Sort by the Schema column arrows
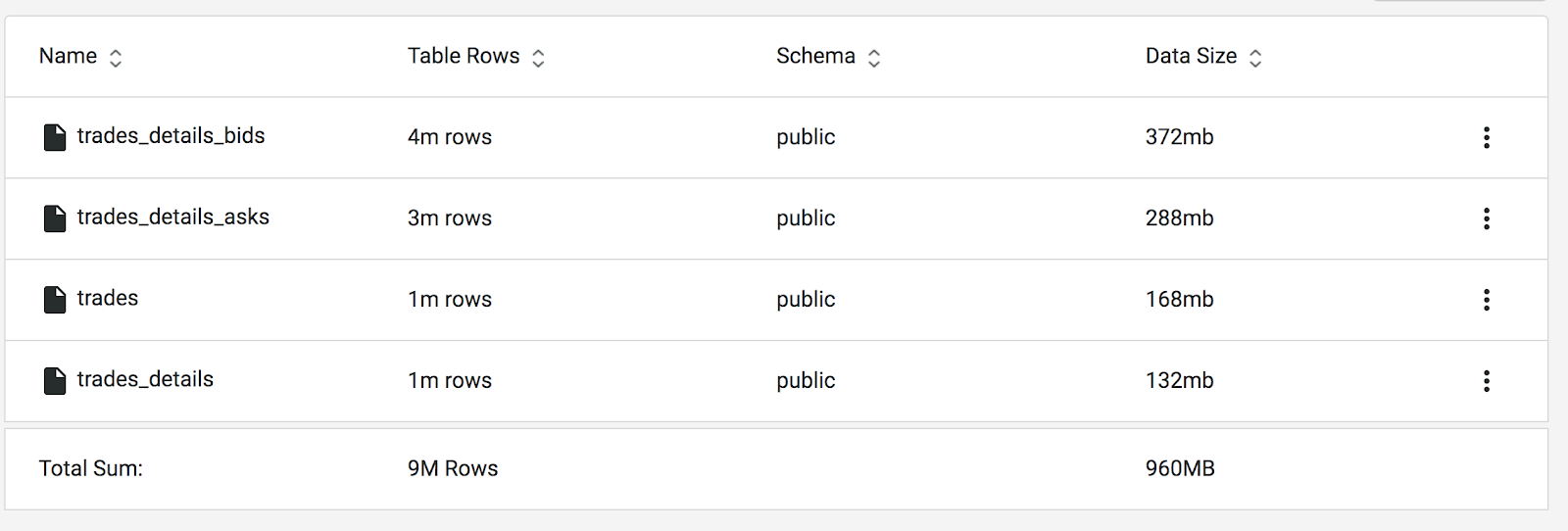 pyautogui.click(x=874, y=58)
